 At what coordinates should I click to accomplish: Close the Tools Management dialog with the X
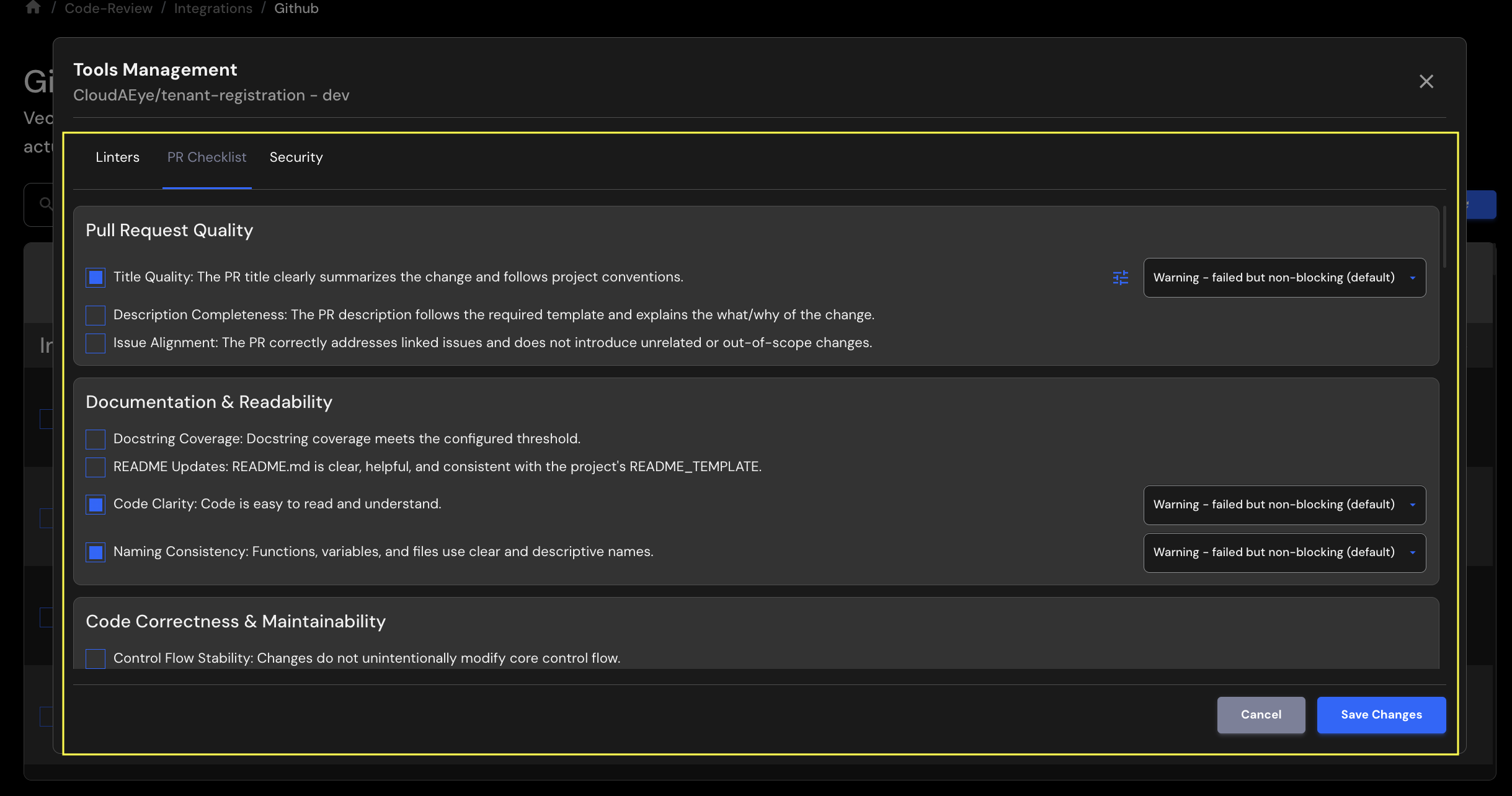(x=1425, y=81)
